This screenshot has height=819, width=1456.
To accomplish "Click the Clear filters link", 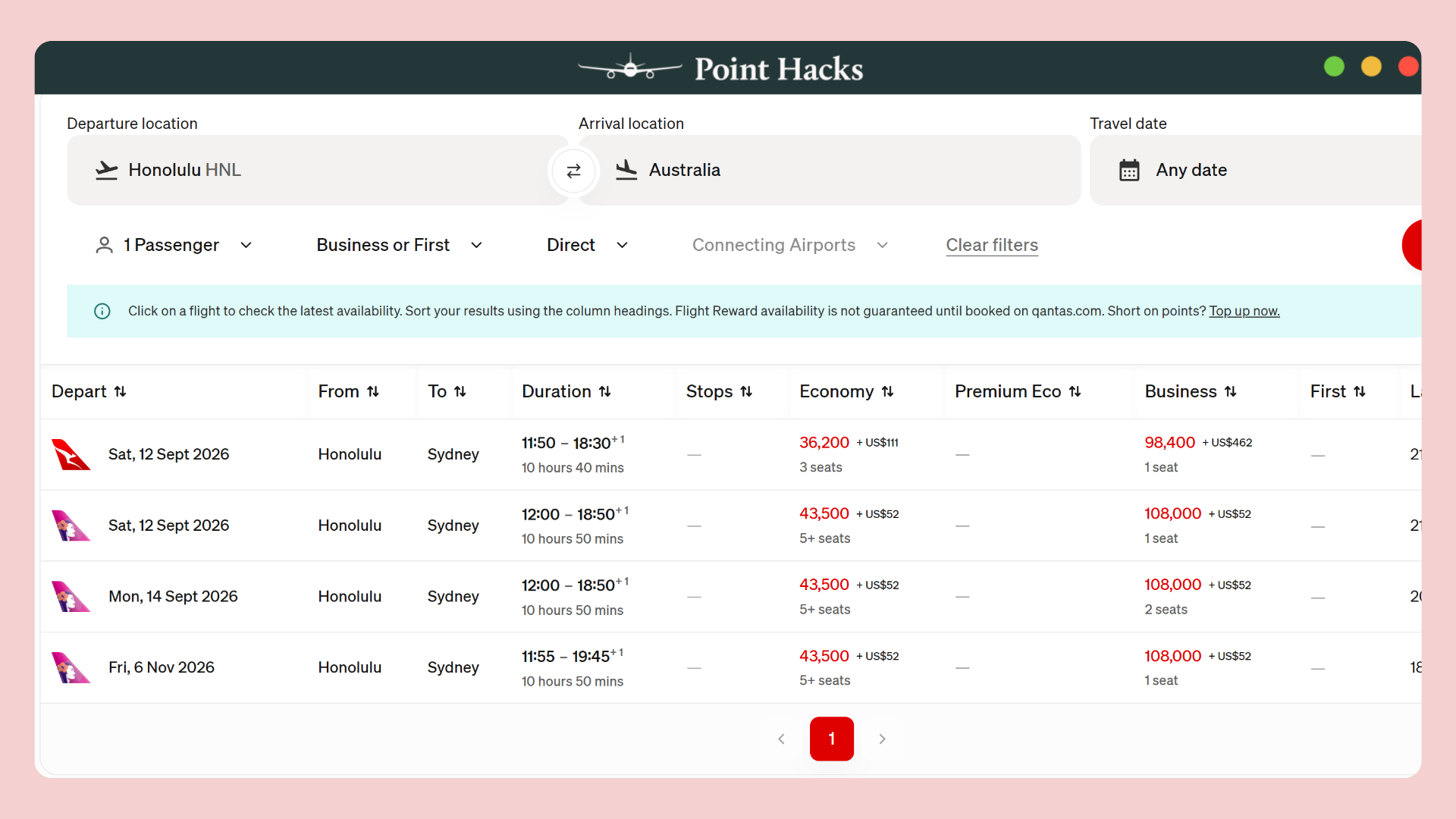I will (992, 245).
